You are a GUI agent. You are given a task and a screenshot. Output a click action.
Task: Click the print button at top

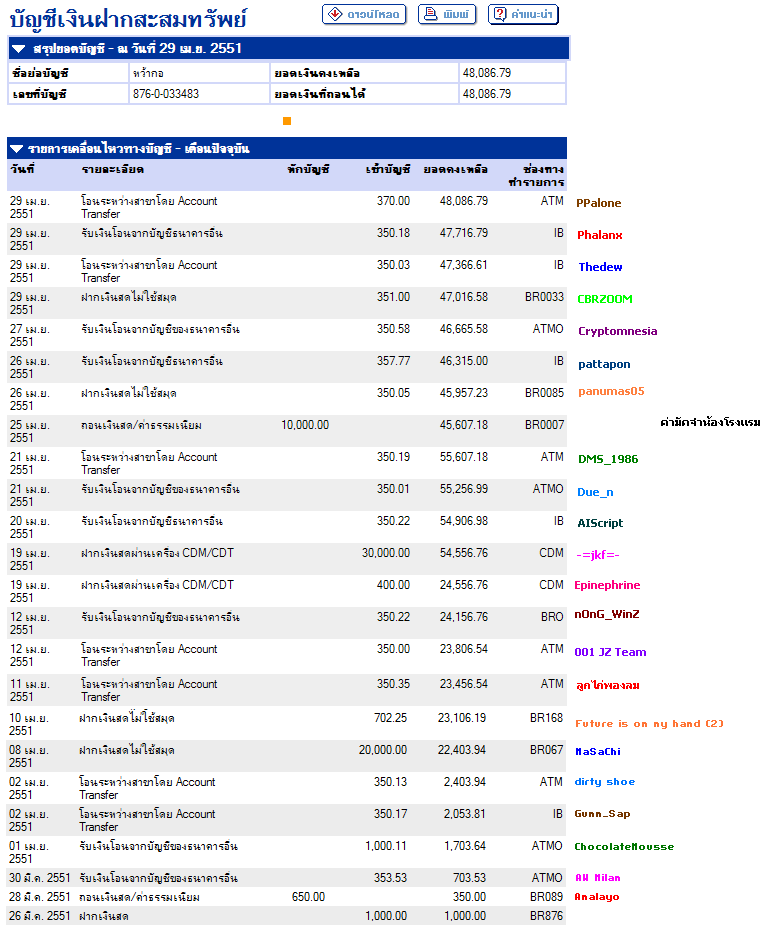[x=446, y=14]
